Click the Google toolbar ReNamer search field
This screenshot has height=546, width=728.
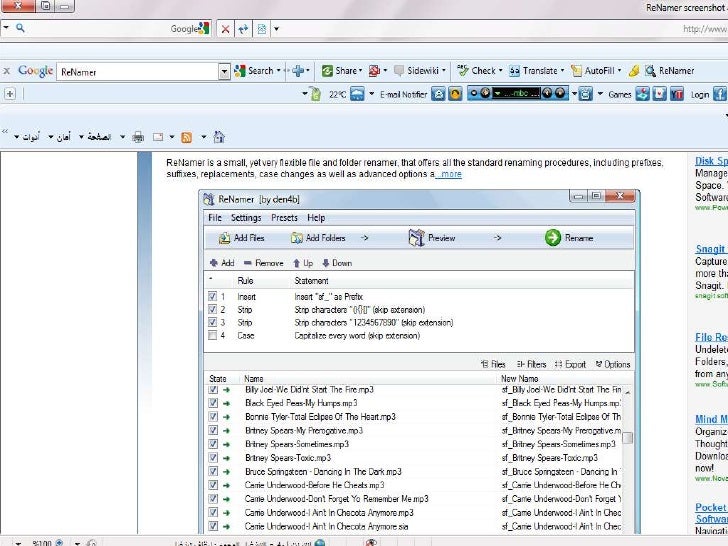tap(138, 72)
